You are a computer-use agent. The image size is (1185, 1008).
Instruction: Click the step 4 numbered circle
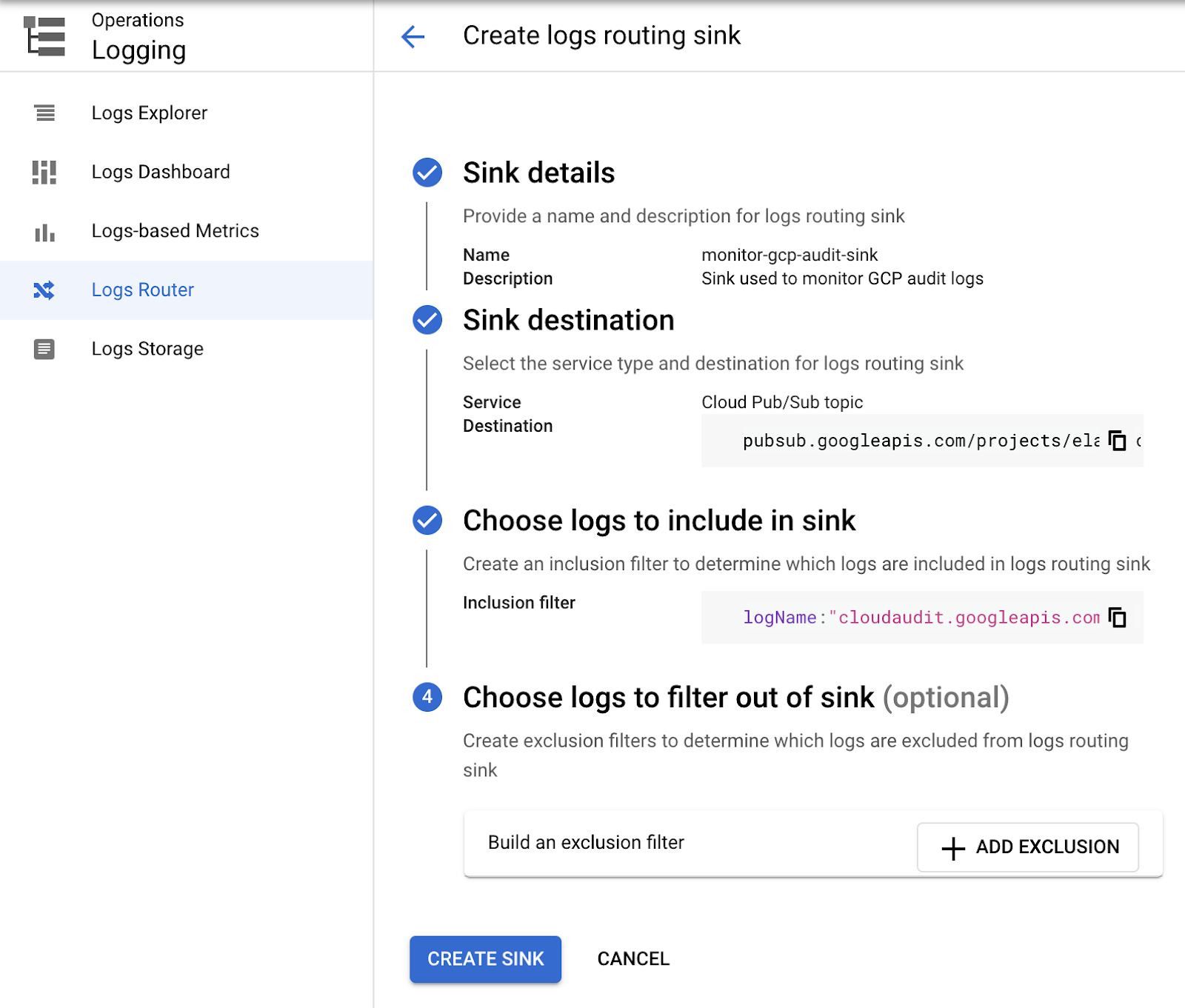click(427, 697)
